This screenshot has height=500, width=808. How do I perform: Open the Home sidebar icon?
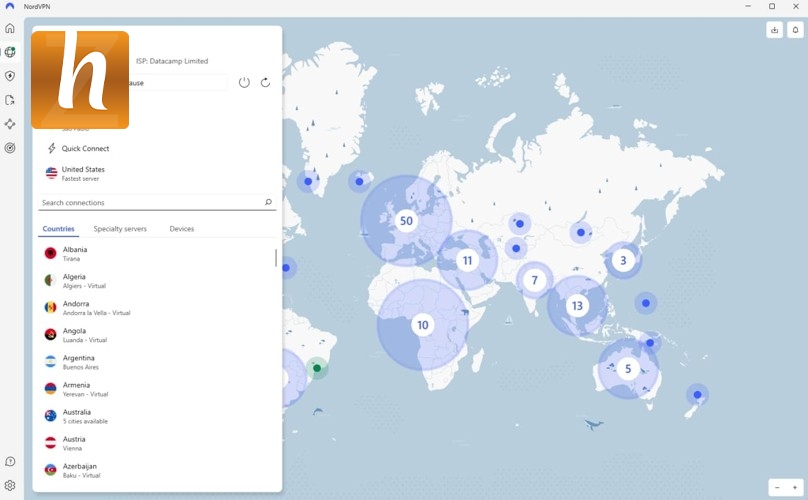[x=10, y=28]
